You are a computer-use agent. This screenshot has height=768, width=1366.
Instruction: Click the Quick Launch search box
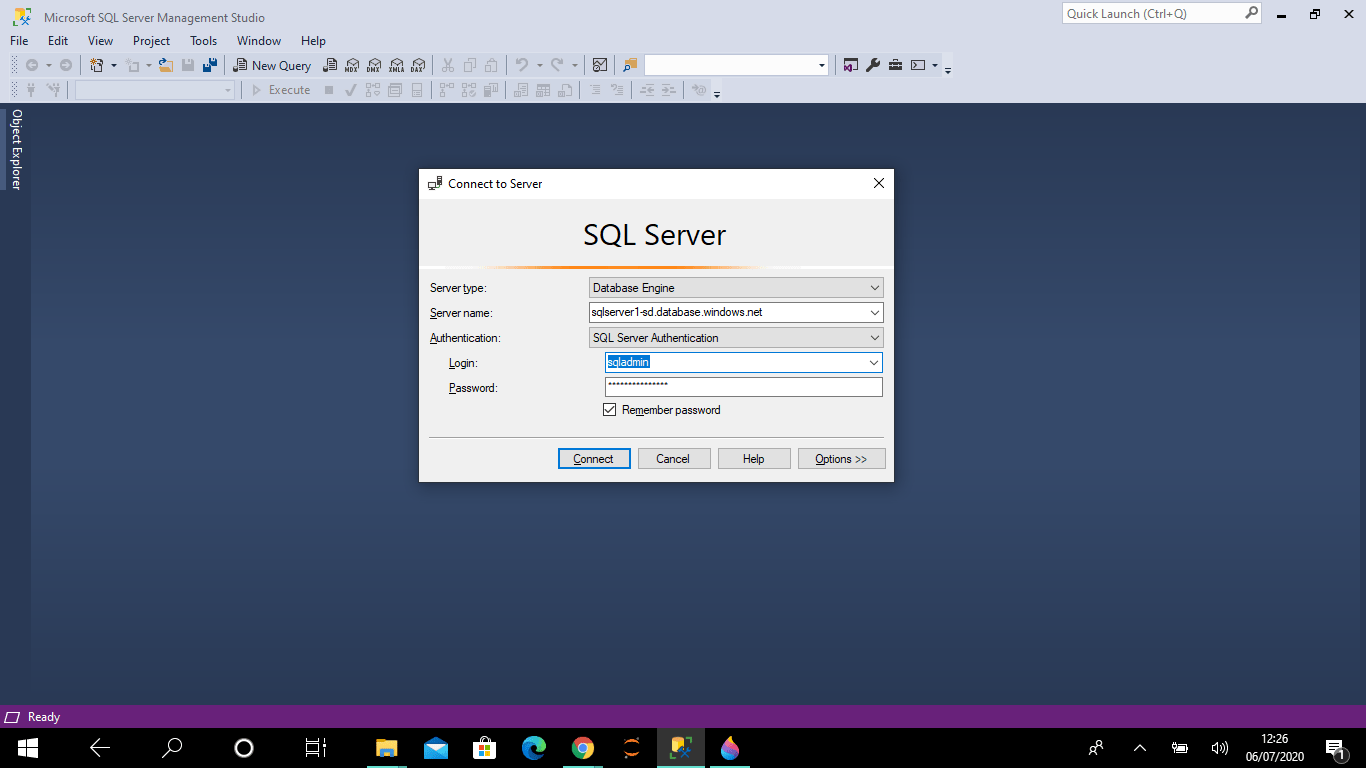tap(1163, 14)
